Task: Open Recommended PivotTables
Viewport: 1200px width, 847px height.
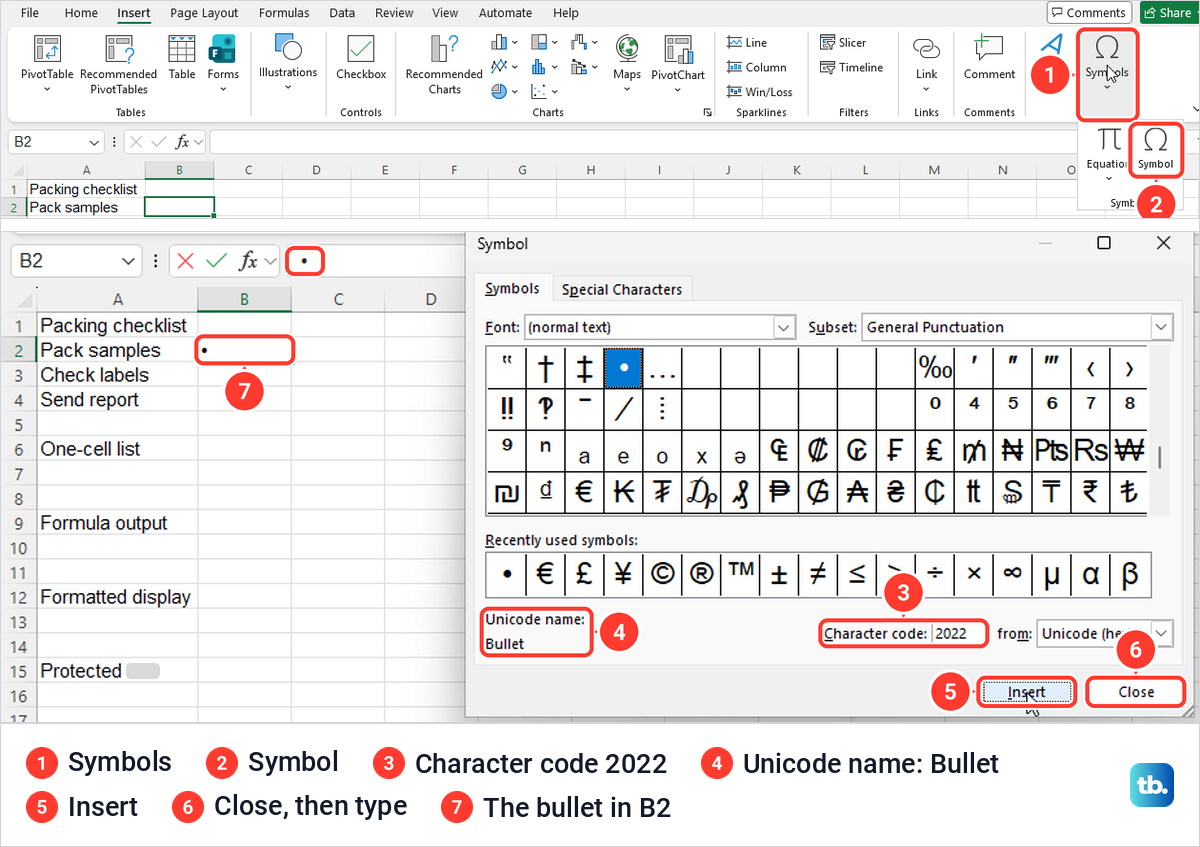Action: tap(119, 64)
